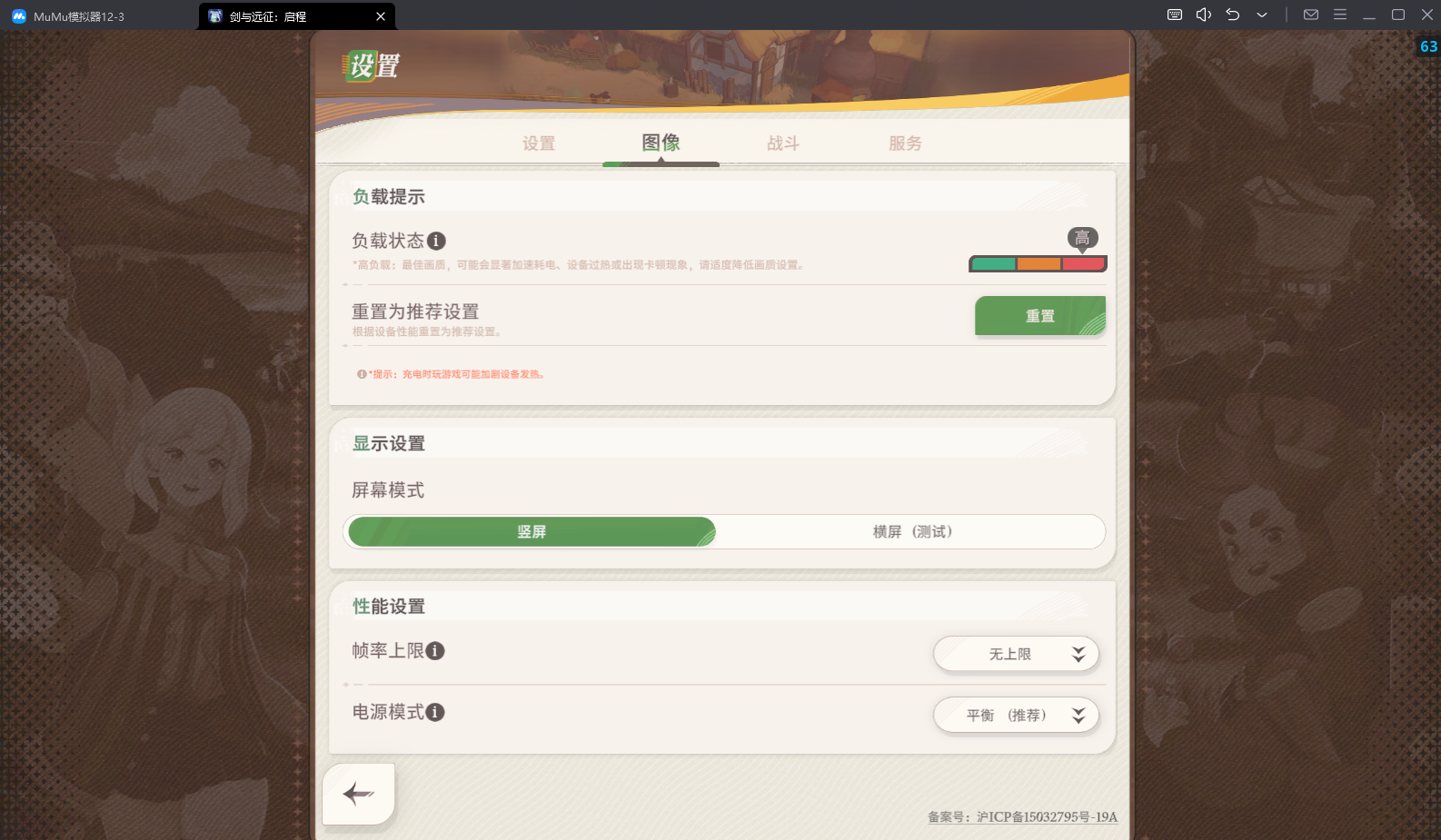Switch to 横屏 (测试) screen mode
Image resolution: width=1441 pixels, height=840 pixels.
click(912, 532)
